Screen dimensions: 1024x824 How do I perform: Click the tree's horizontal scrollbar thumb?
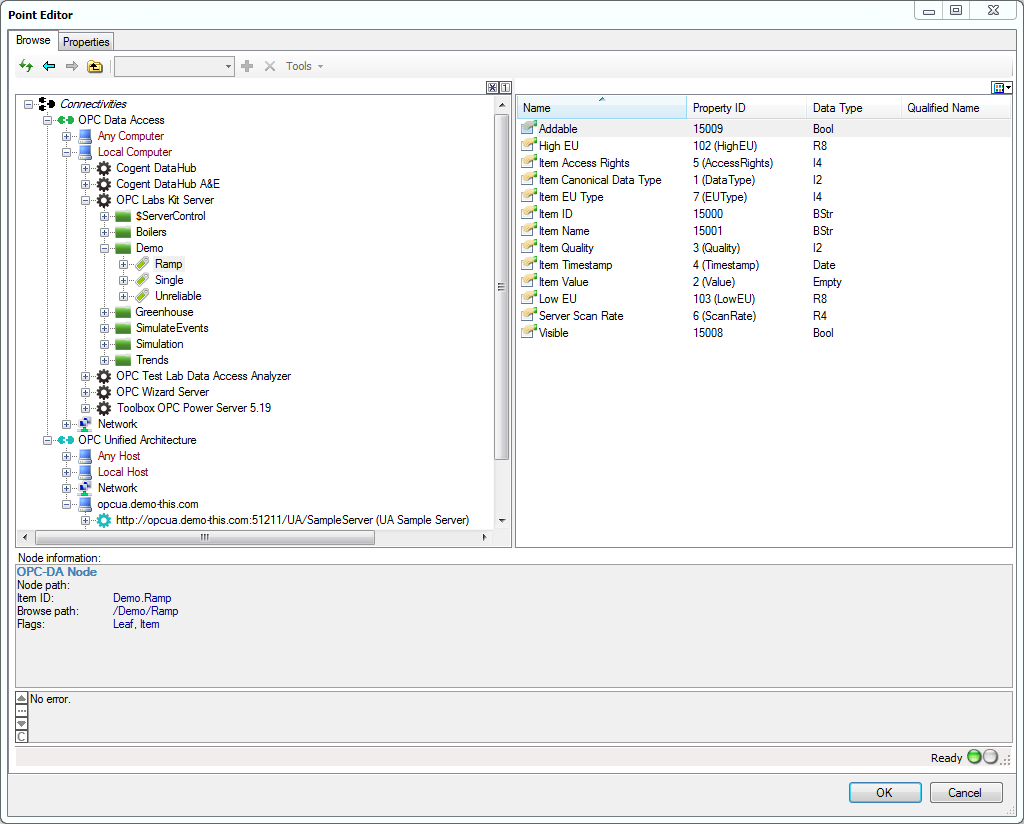203,537
